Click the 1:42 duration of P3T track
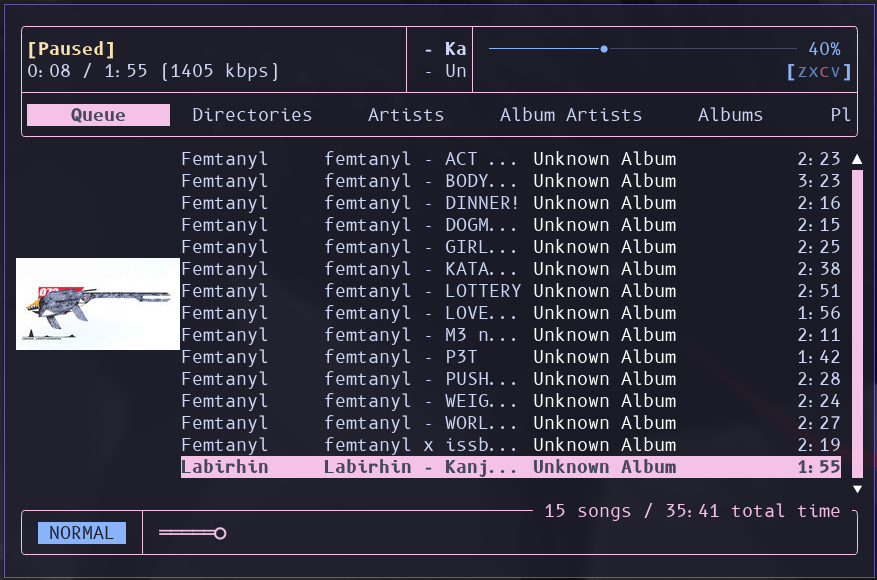This screenshot has height=580, width=877. [x=819, y=357]
